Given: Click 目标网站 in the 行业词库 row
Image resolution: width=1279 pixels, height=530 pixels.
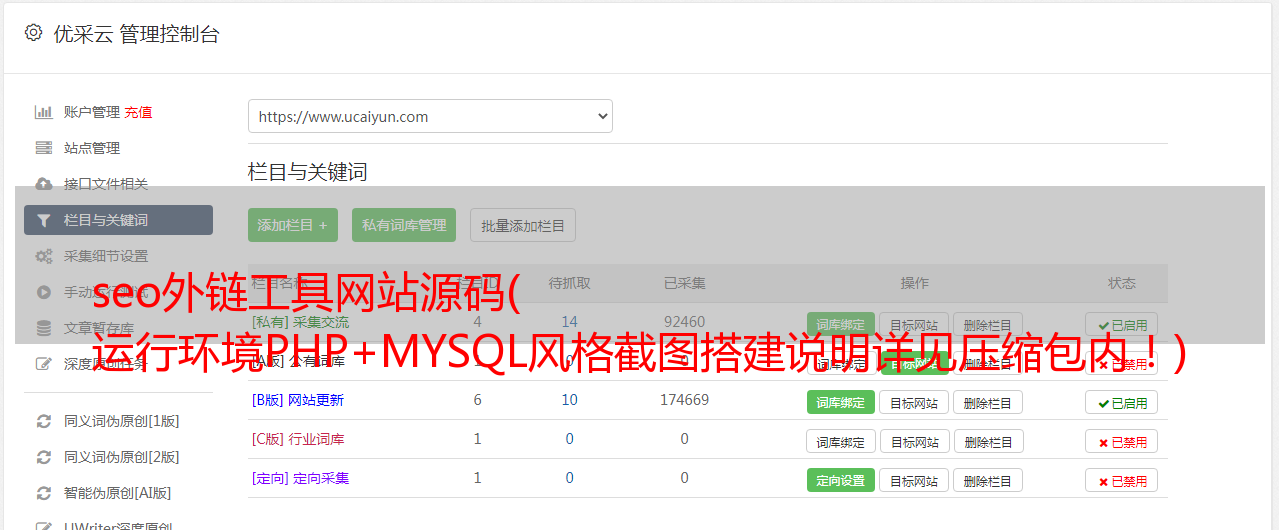Looking at the screenshot, I should tap(914, 441).
